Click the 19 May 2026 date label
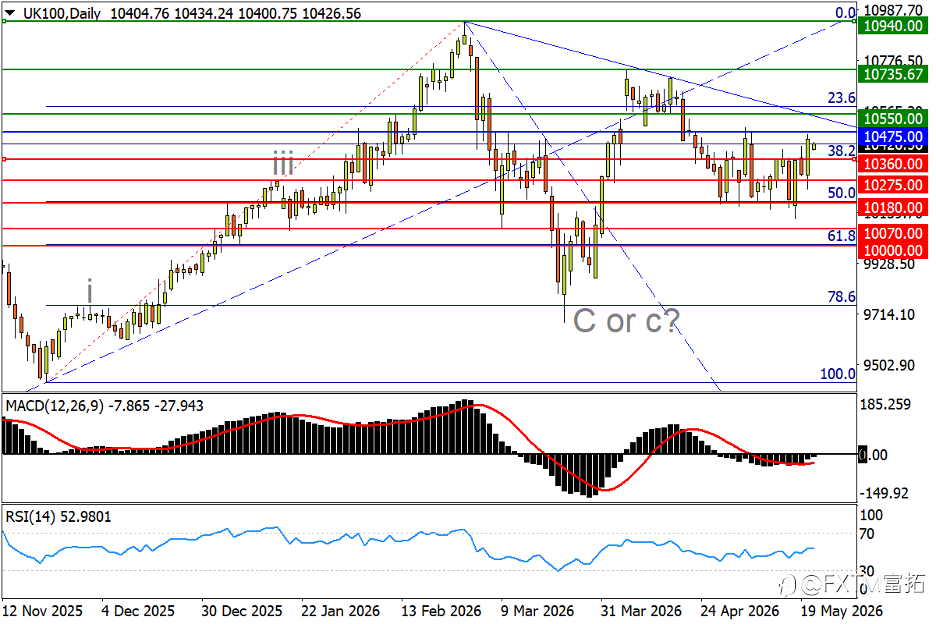Image resolution: width=936 pixels, height=624 pixels. 841,611
